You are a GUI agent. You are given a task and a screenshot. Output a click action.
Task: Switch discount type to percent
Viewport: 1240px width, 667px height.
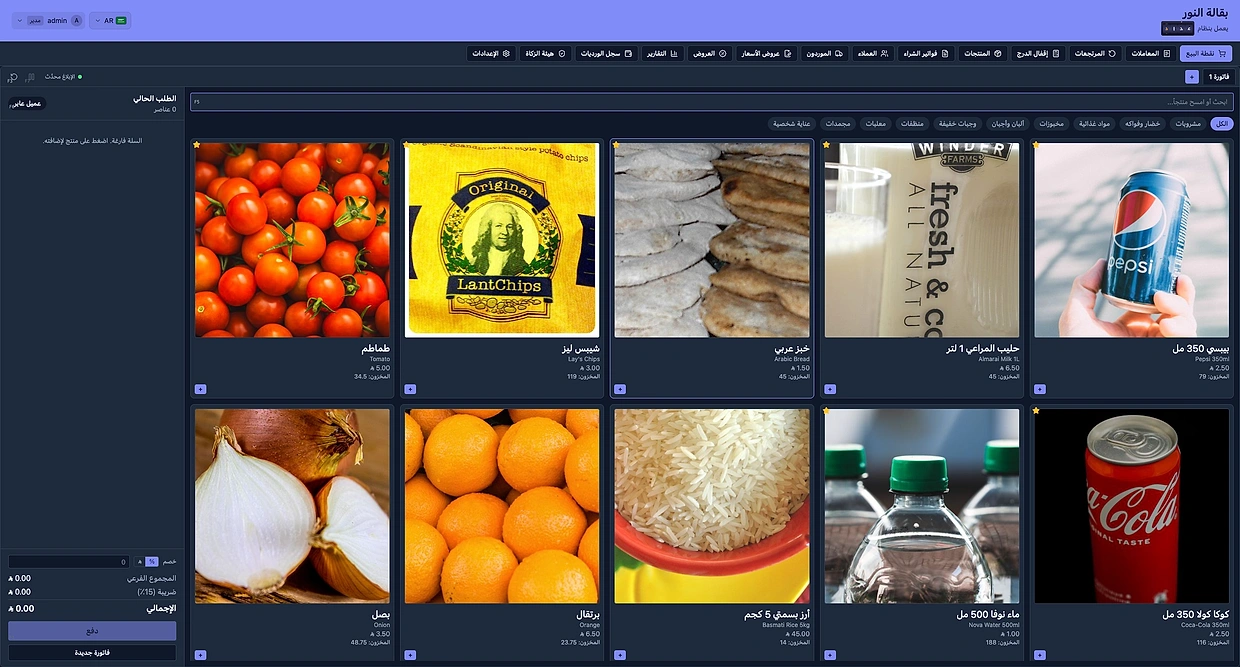click(x=152, y=562)
